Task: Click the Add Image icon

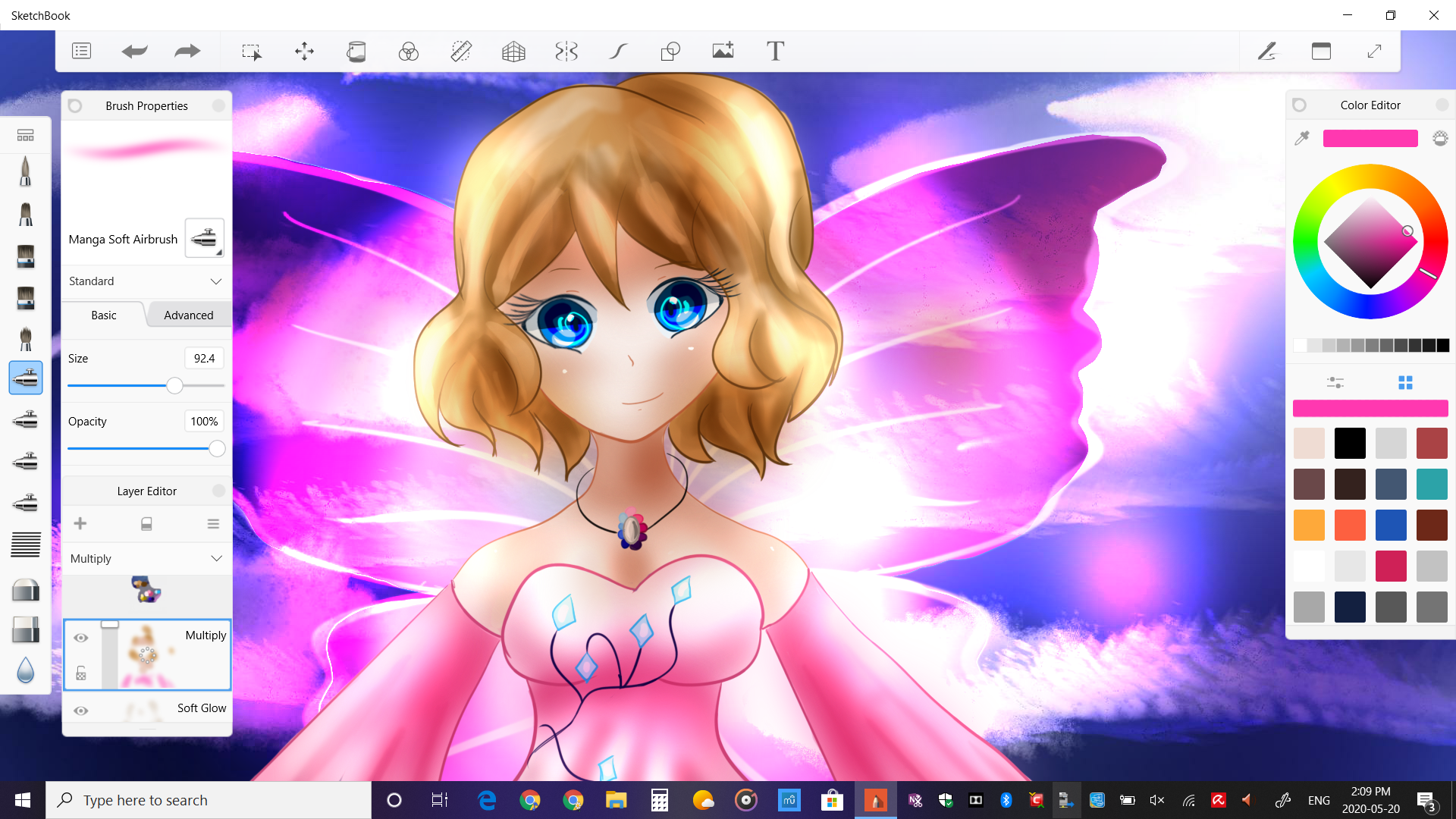Action: [723, 51]
